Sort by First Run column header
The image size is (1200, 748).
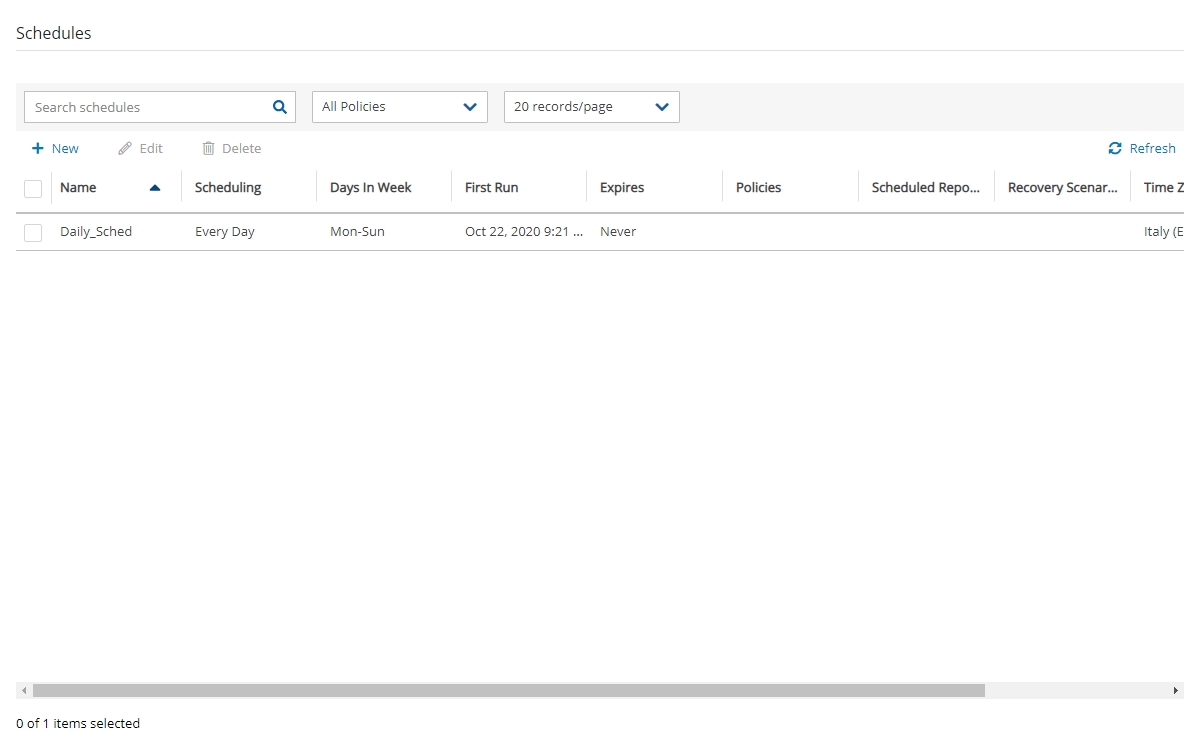[492, 187]
